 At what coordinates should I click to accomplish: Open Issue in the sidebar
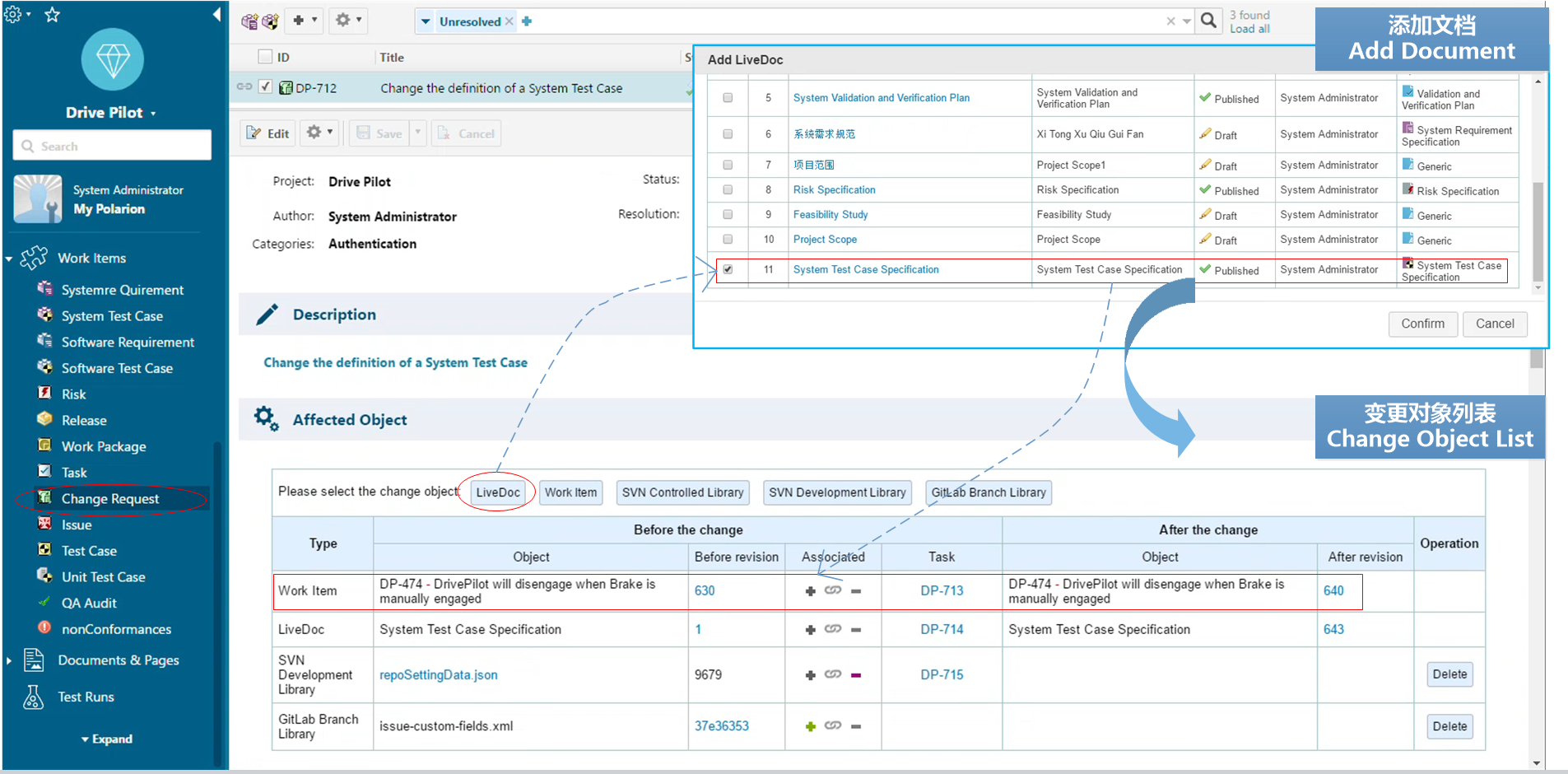pos(77,525)
